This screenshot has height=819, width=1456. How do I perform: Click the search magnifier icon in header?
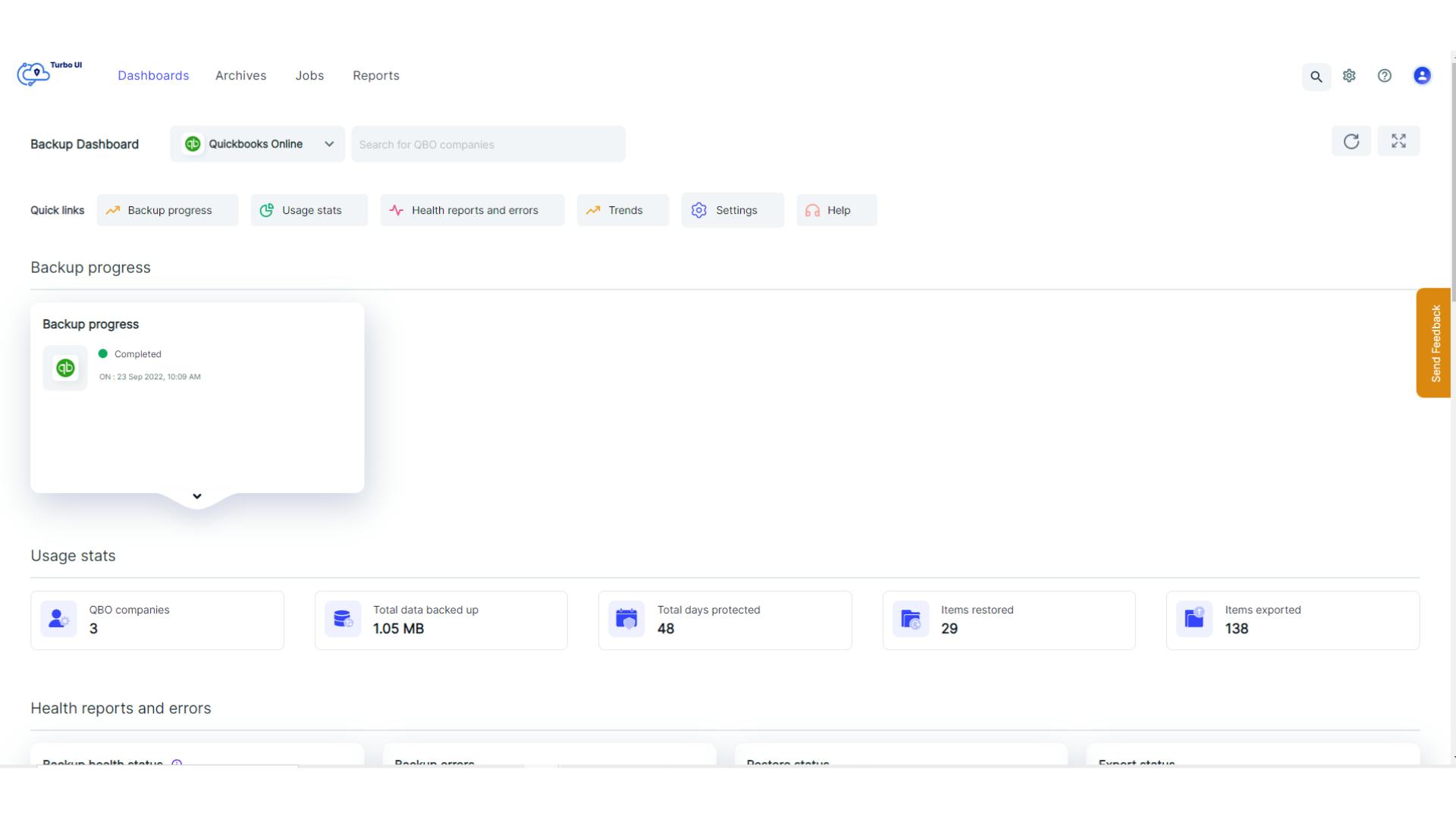coord(1316,77)
